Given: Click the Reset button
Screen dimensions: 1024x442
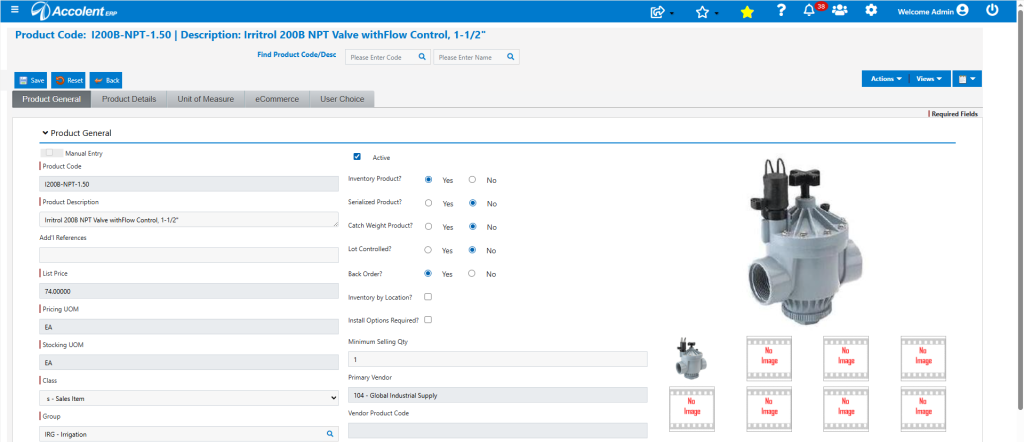Looking at the screenshot, I should [69, 80].
